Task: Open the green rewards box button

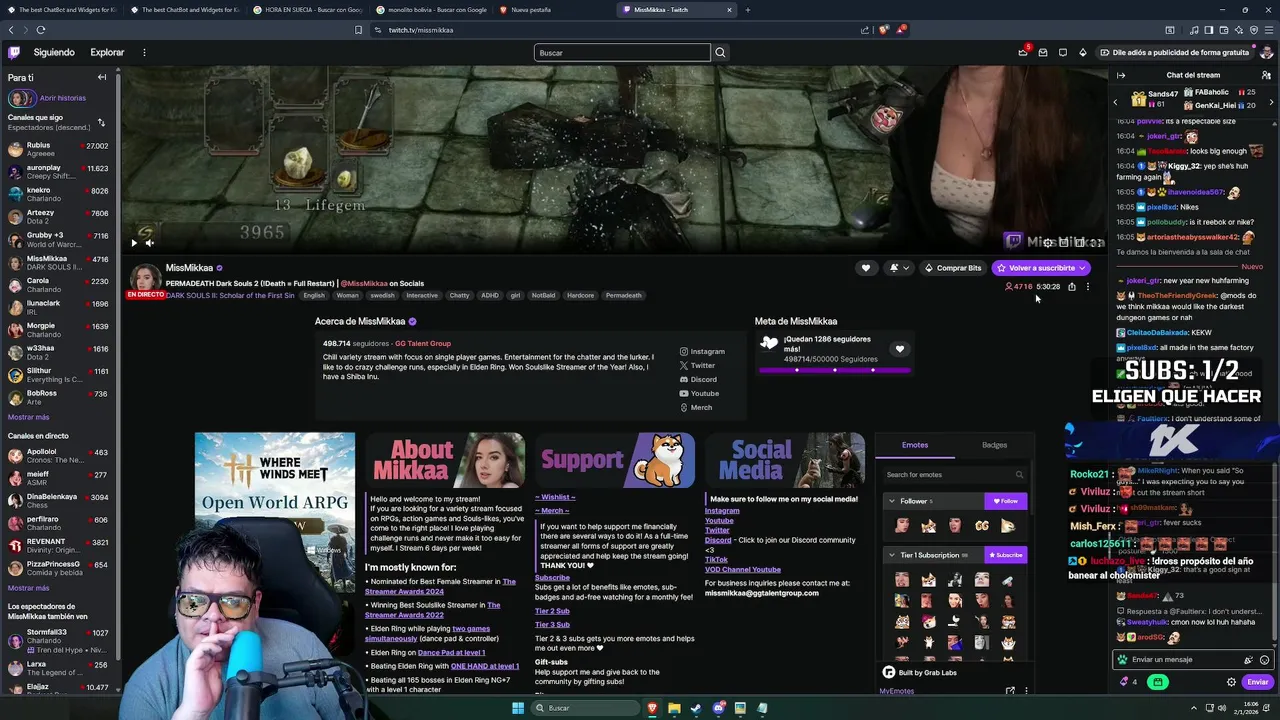Action: point(1157,682)
